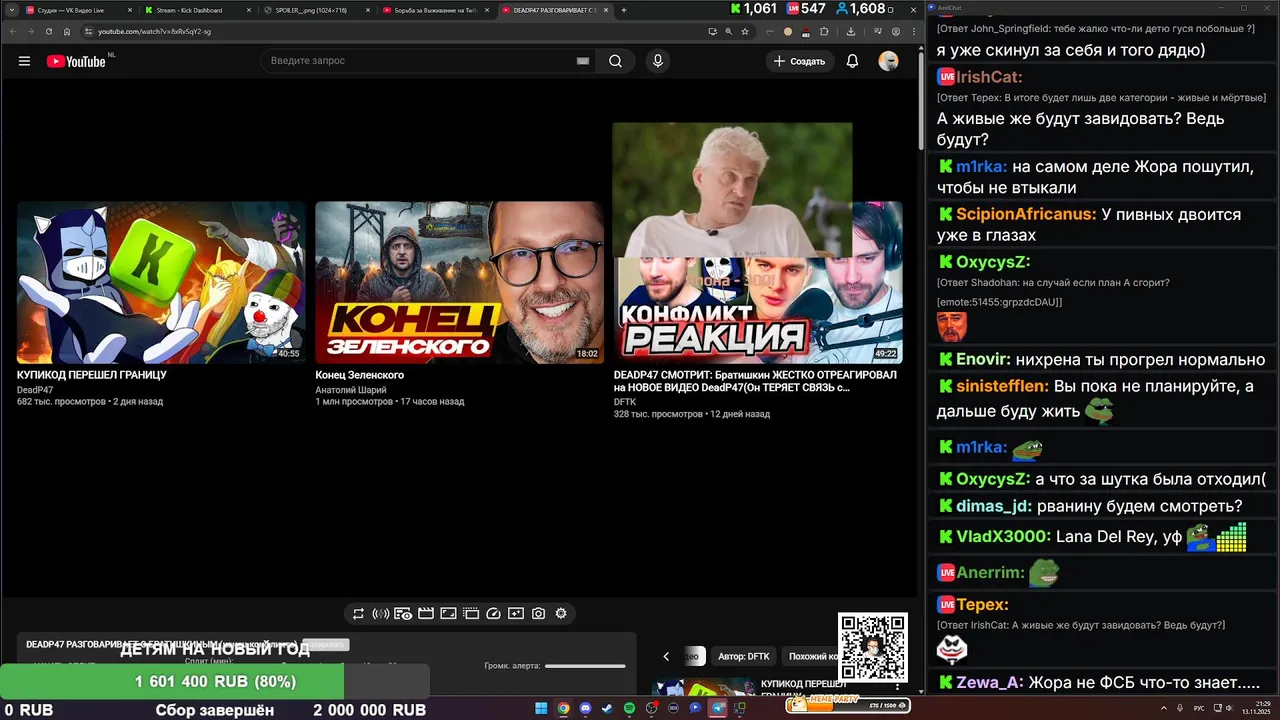The image size is (1280, 720).
Task: Start voice search with the microphone icon
Action: tap(657, 61)
